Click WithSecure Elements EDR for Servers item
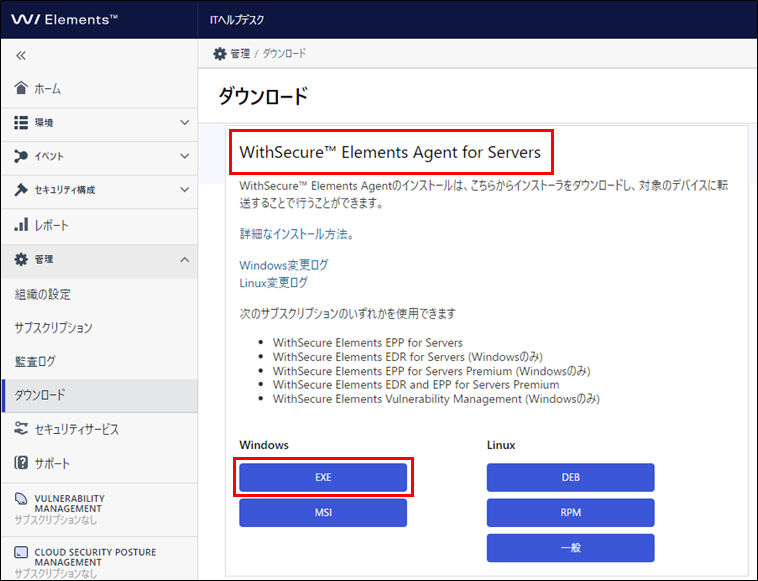Viewport: 758px width, 581px height. tap(408, 357)
